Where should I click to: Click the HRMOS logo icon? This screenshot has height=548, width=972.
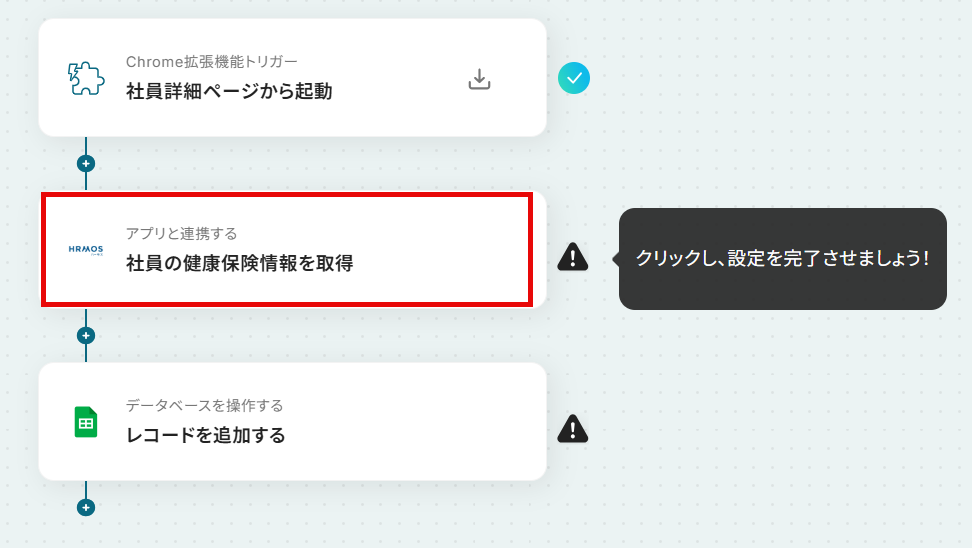pos(86,250)
